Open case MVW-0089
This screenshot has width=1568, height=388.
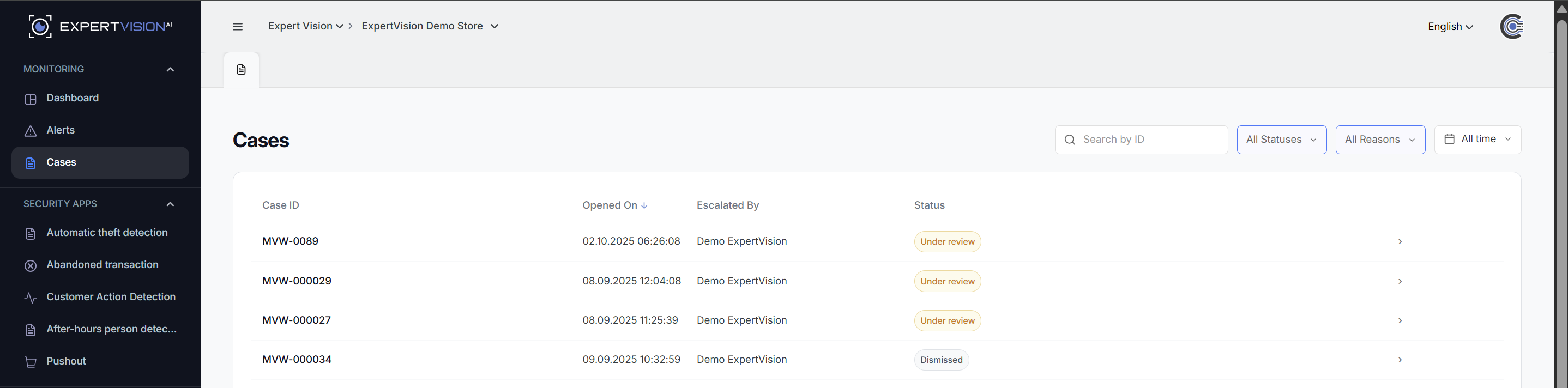click(291, 241)
